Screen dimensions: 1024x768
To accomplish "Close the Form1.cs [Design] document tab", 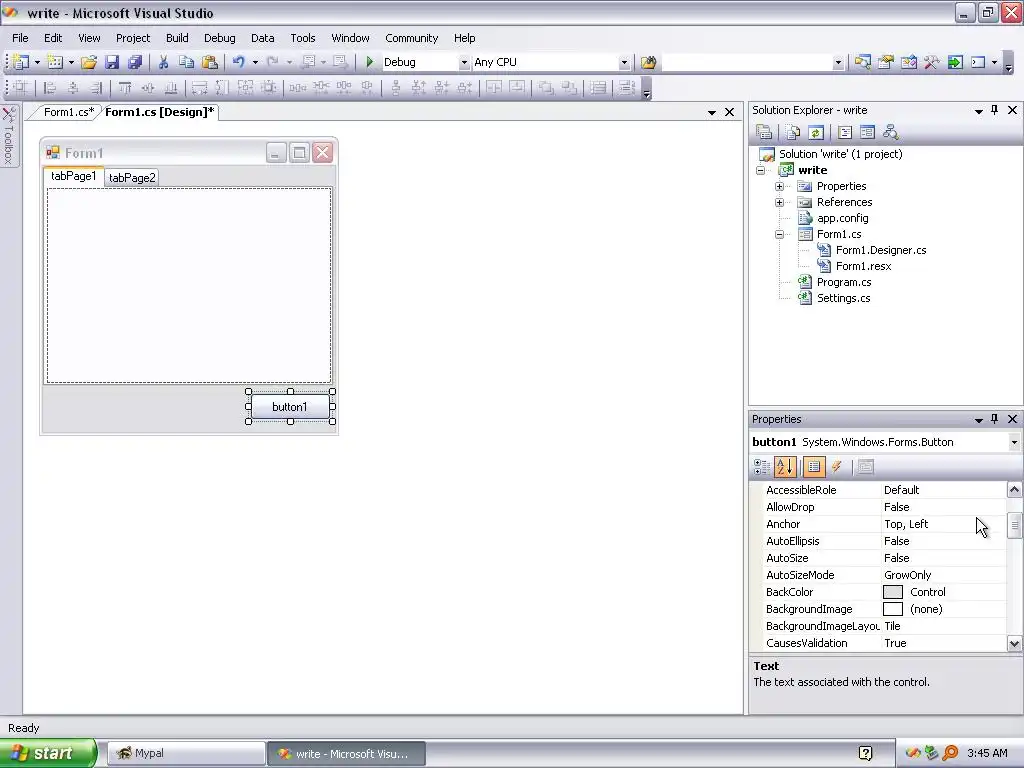I will pos(729,112).
